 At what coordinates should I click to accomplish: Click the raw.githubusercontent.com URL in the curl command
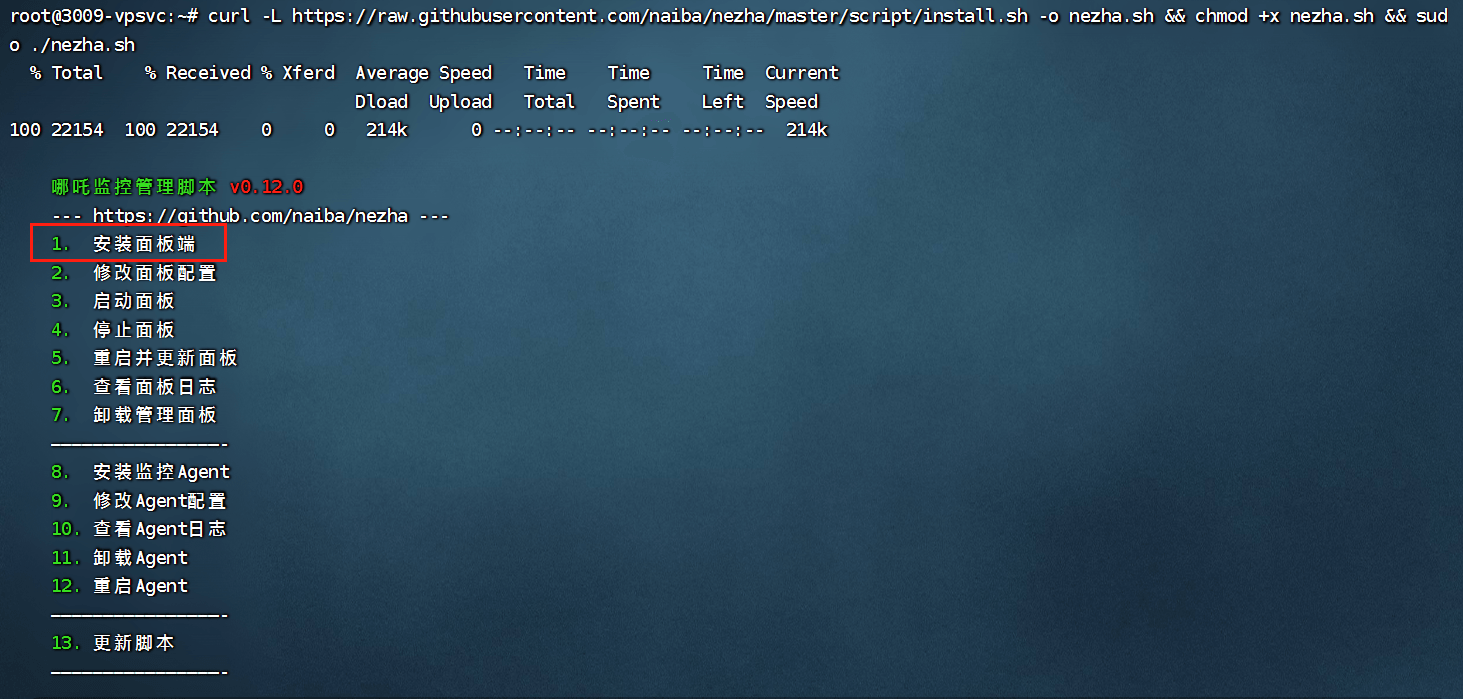(x=660, y=17)
